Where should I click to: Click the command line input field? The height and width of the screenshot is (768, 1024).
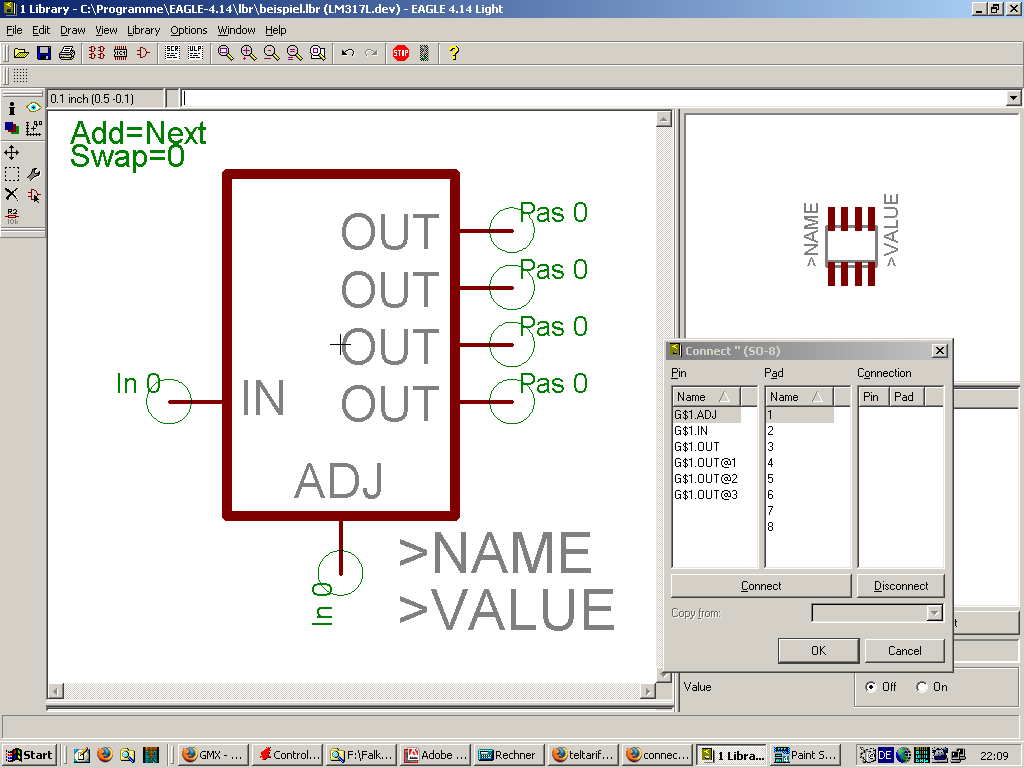click(x=593, y=99)
